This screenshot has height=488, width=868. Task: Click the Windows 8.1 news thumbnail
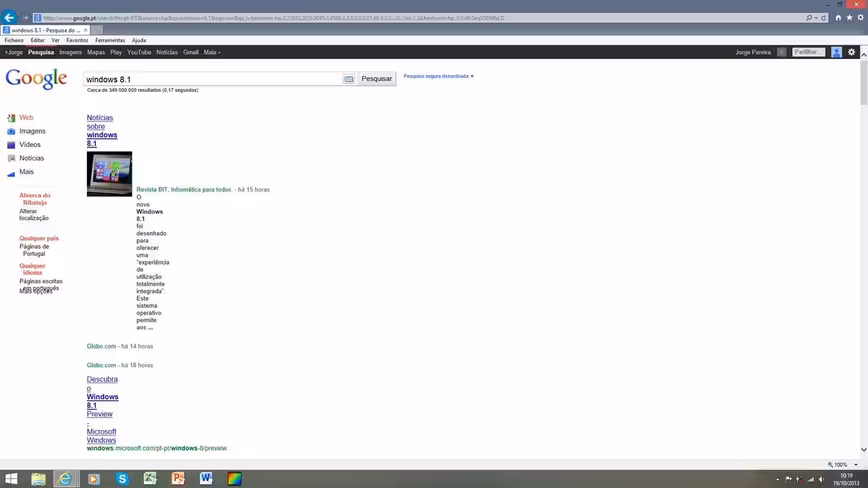109,174
